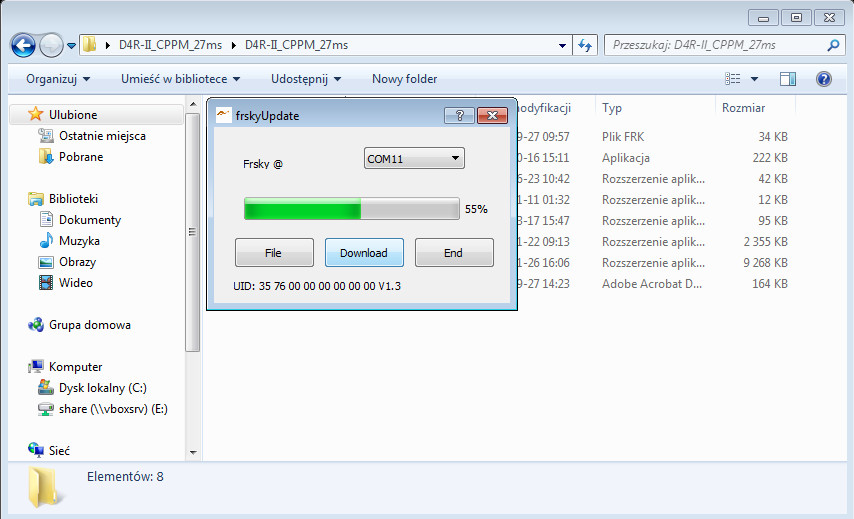
Task: Select the 9 268 KB extension row
Action: pyautogui.click(x=652, y=263)
